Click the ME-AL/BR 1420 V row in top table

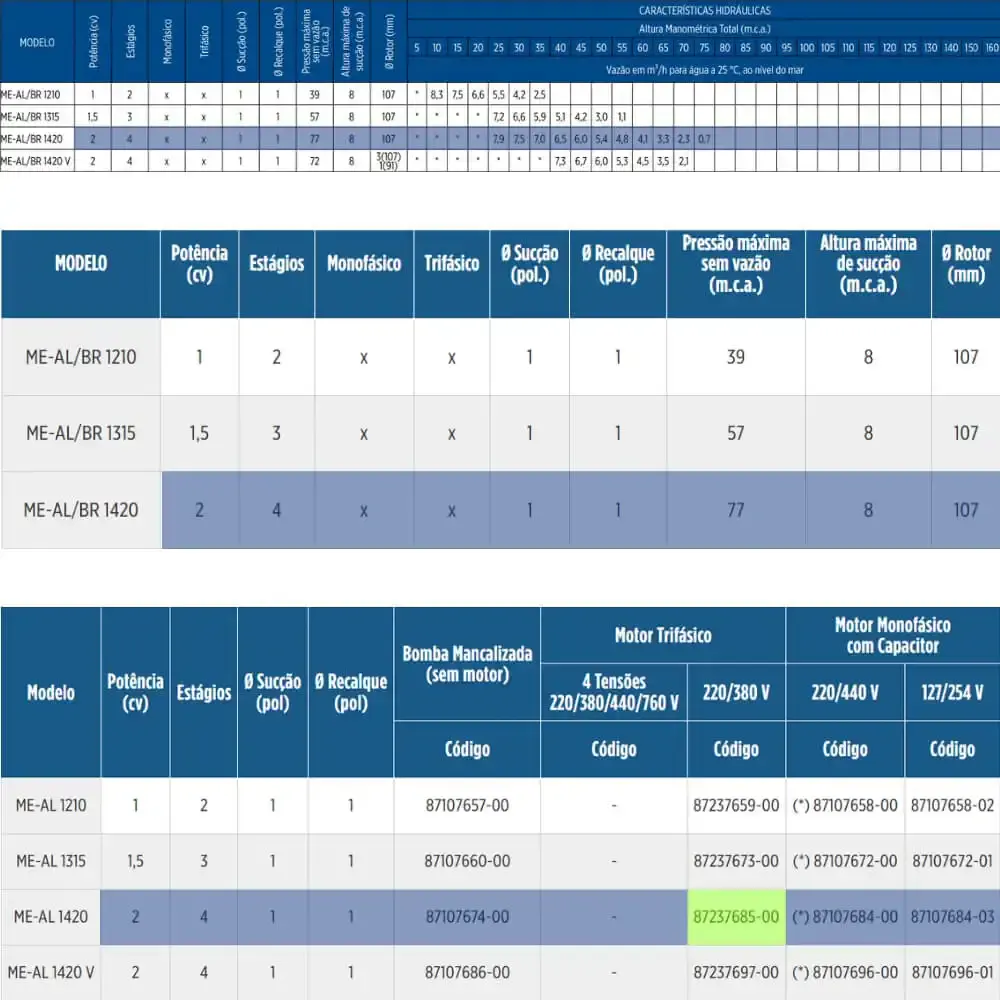500,161
